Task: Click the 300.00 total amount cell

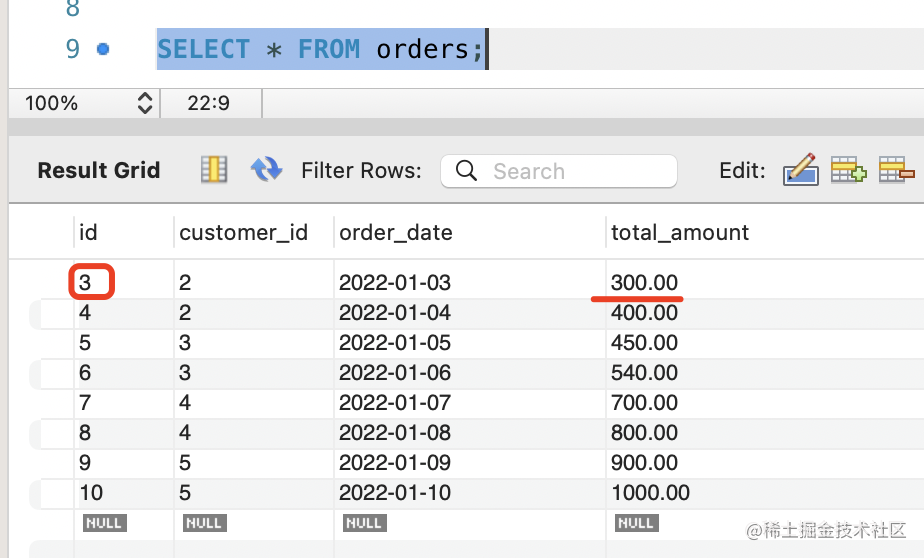Action: coord(645,283)
